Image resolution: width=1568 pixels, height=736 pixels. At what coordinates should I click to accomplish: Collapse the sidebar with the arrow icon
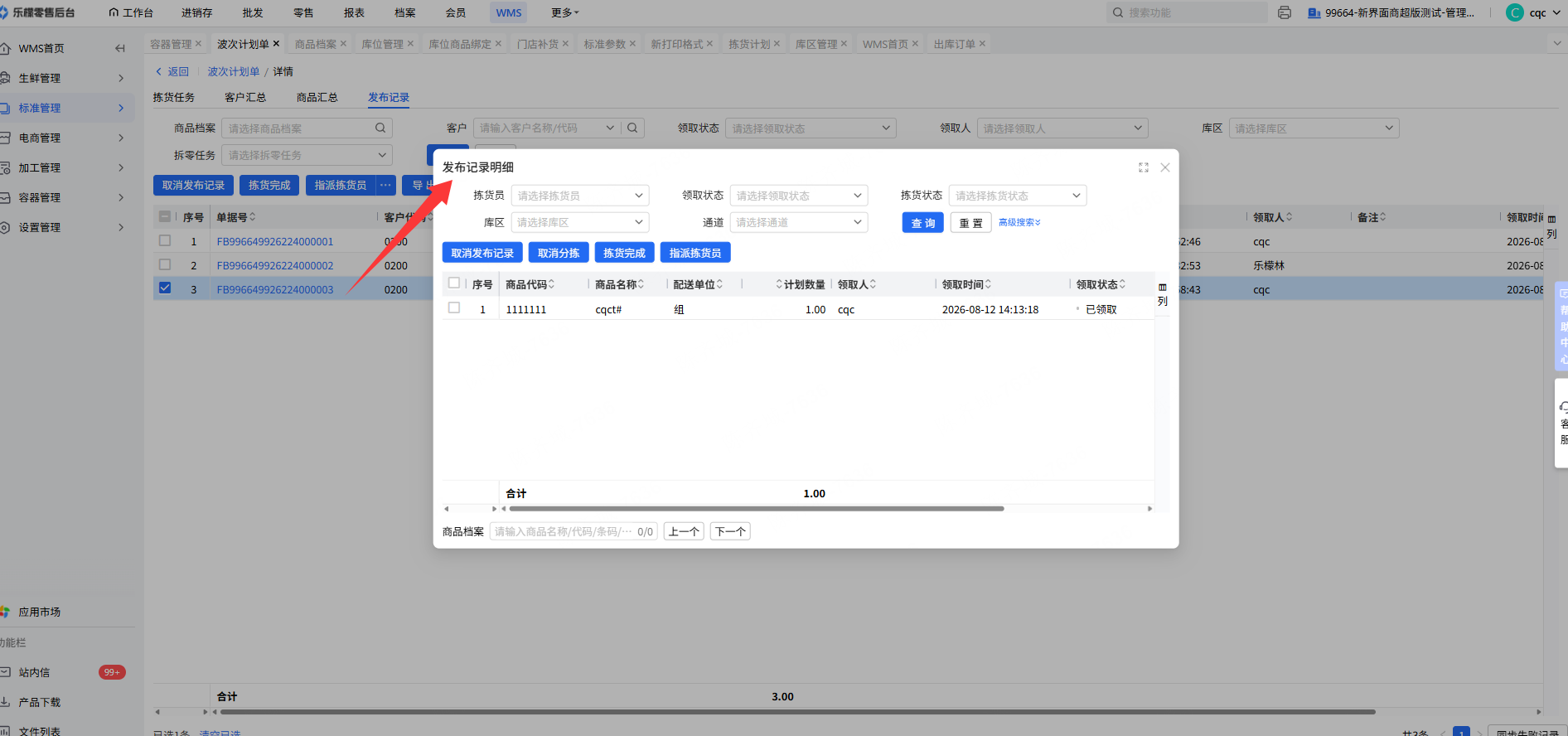(120, 48)
